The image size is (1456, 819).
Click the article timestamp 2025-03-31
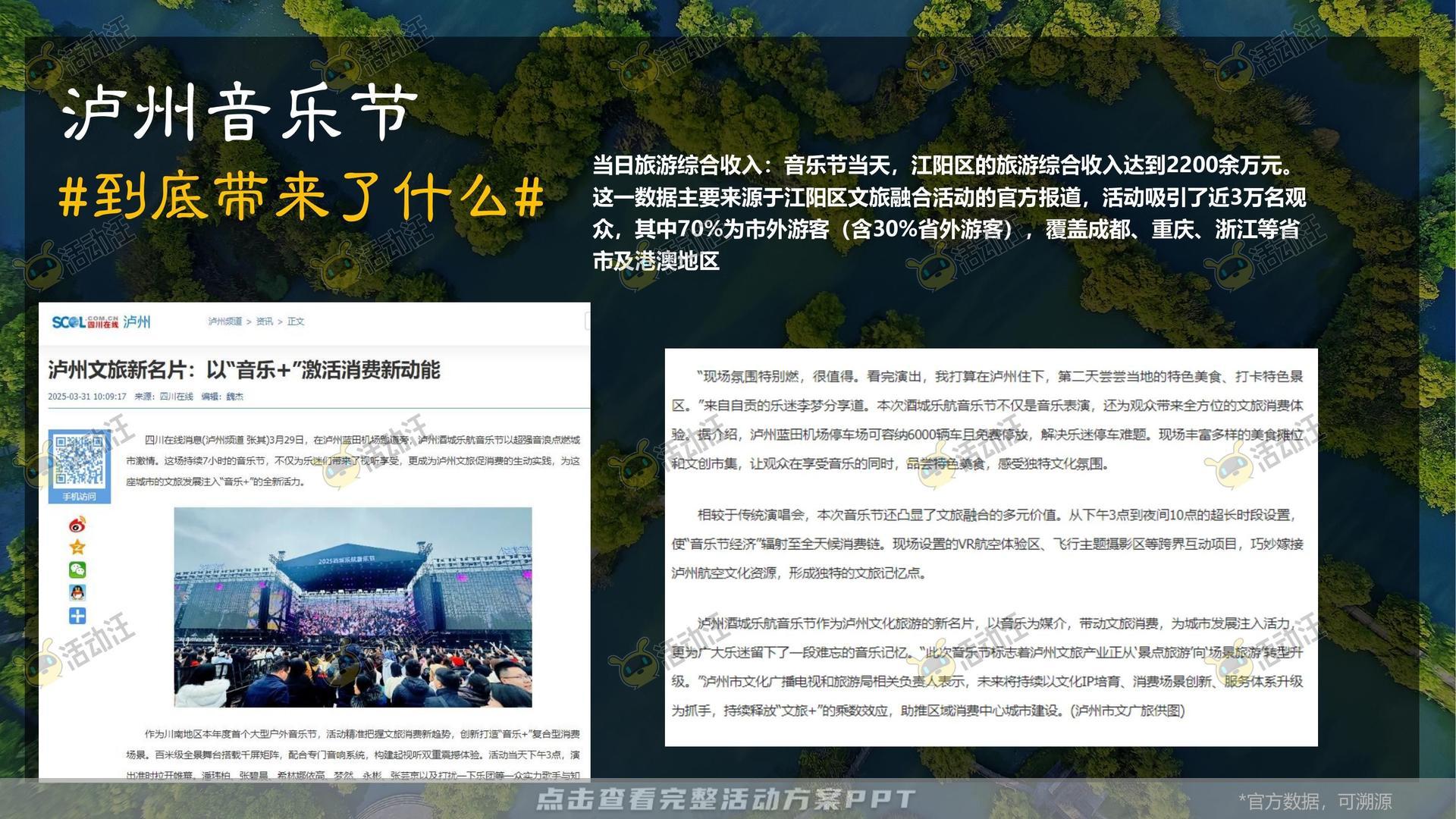pyautogui.click(x=88, y=397)
